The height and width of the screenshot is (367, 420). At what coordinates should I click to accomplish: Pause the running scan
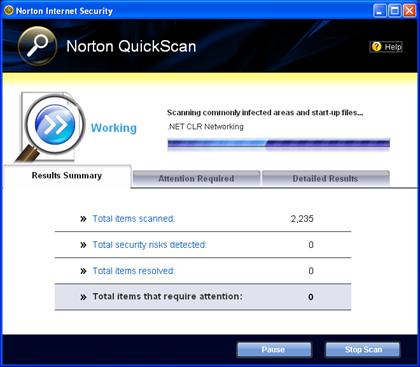point(274,349)
